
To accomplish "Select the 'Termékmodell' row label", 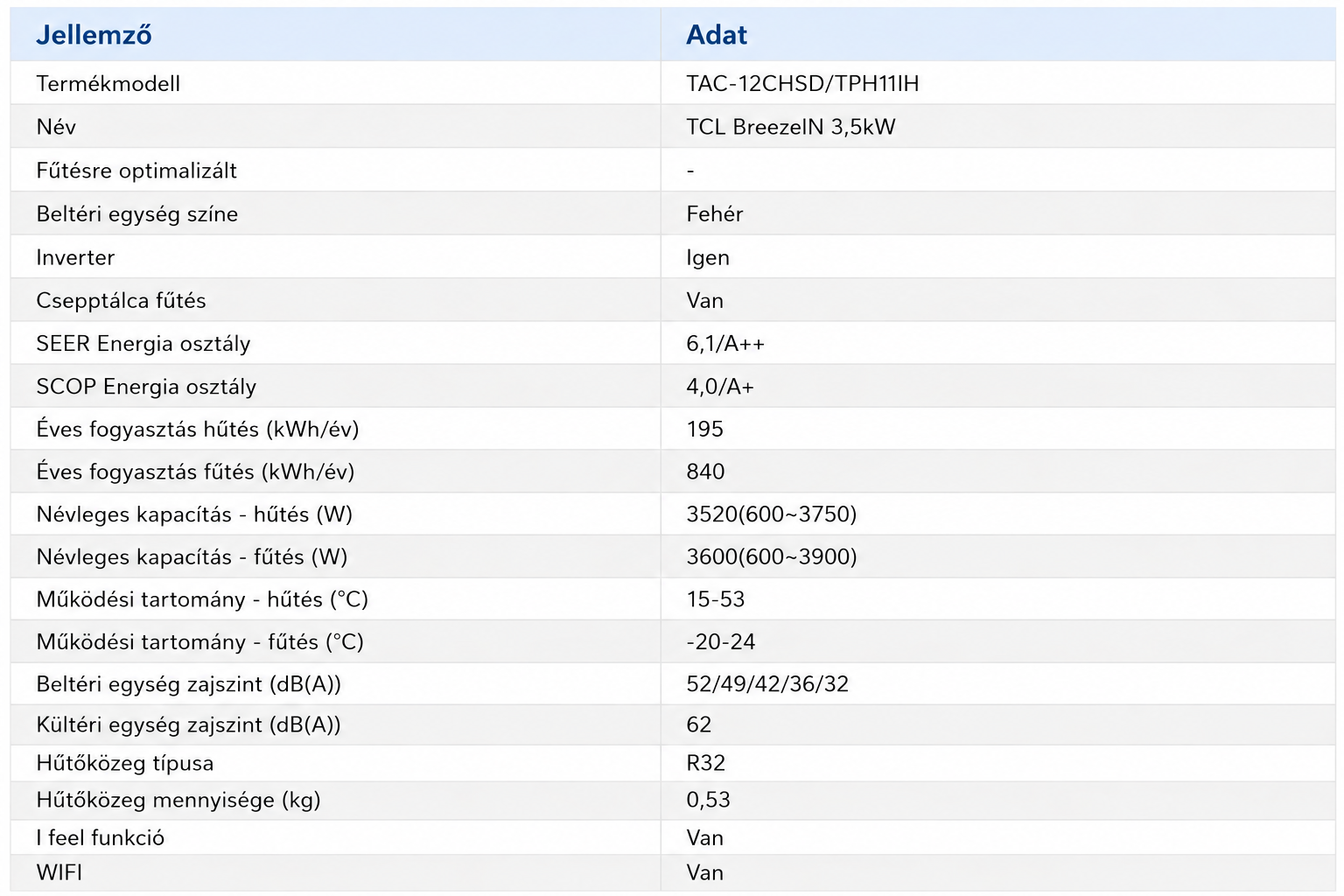I will click(x=108, y=83).
